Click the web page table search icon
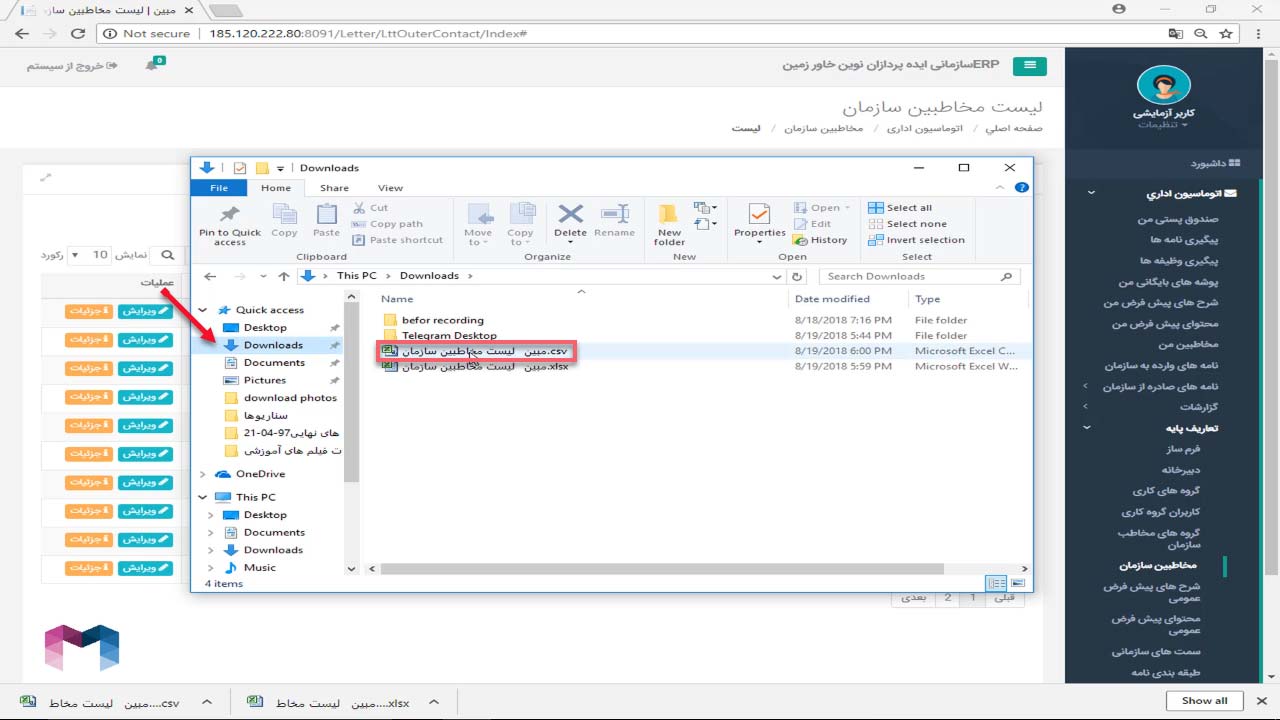The height and width of the screenshot is (720, 1280). [x=169, y=255]
